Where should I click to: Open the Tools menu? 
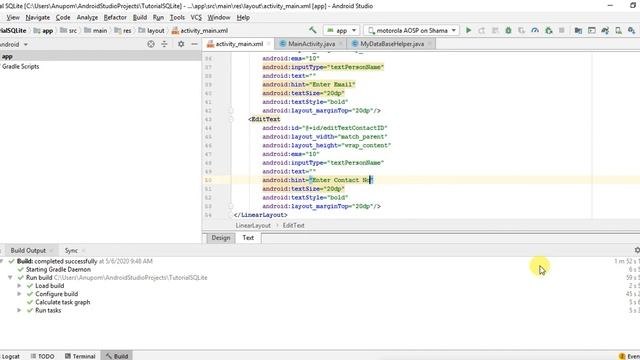(x=177, y=18)
